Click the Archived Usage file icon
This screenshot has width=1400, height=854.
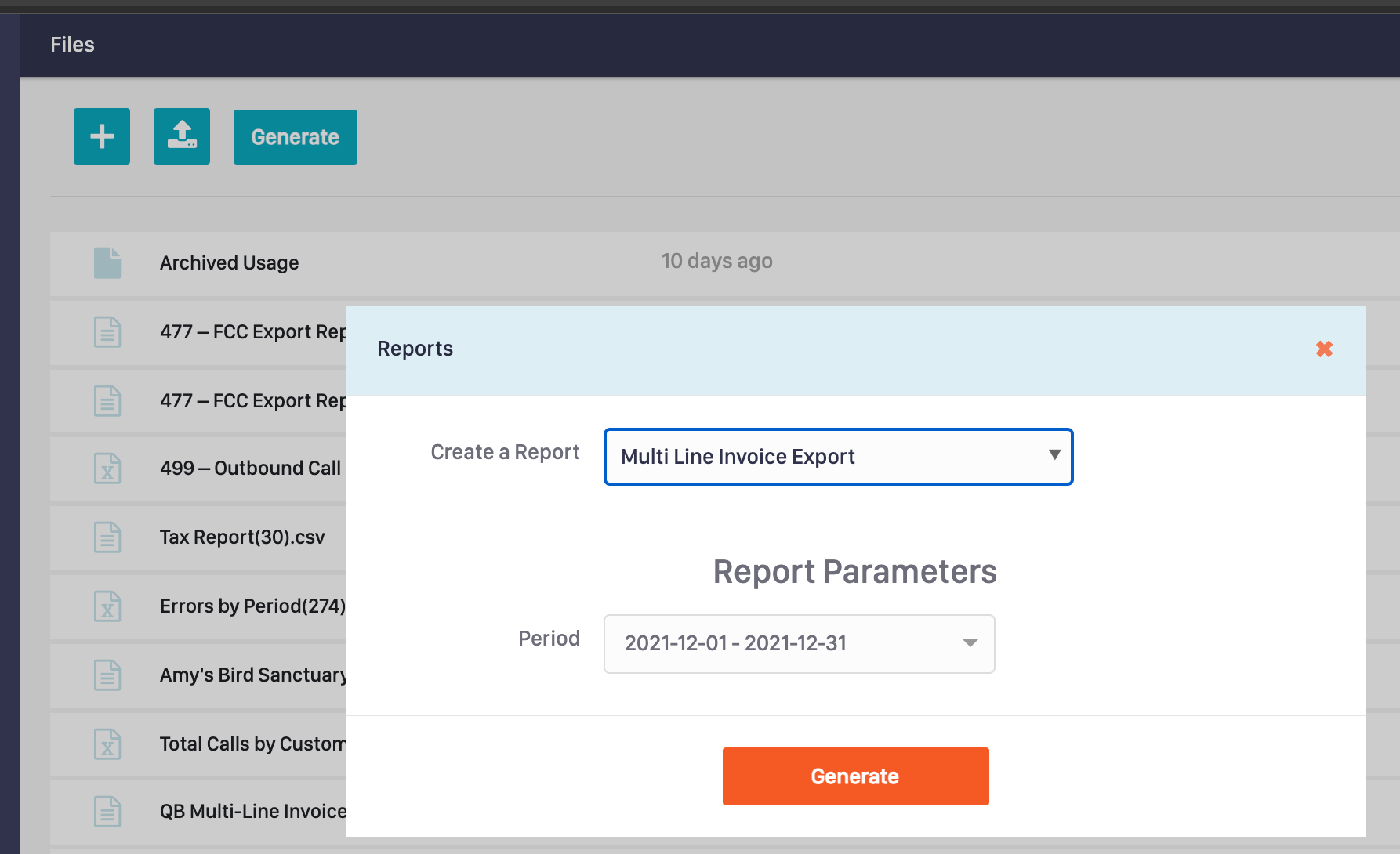click(108, 262)
